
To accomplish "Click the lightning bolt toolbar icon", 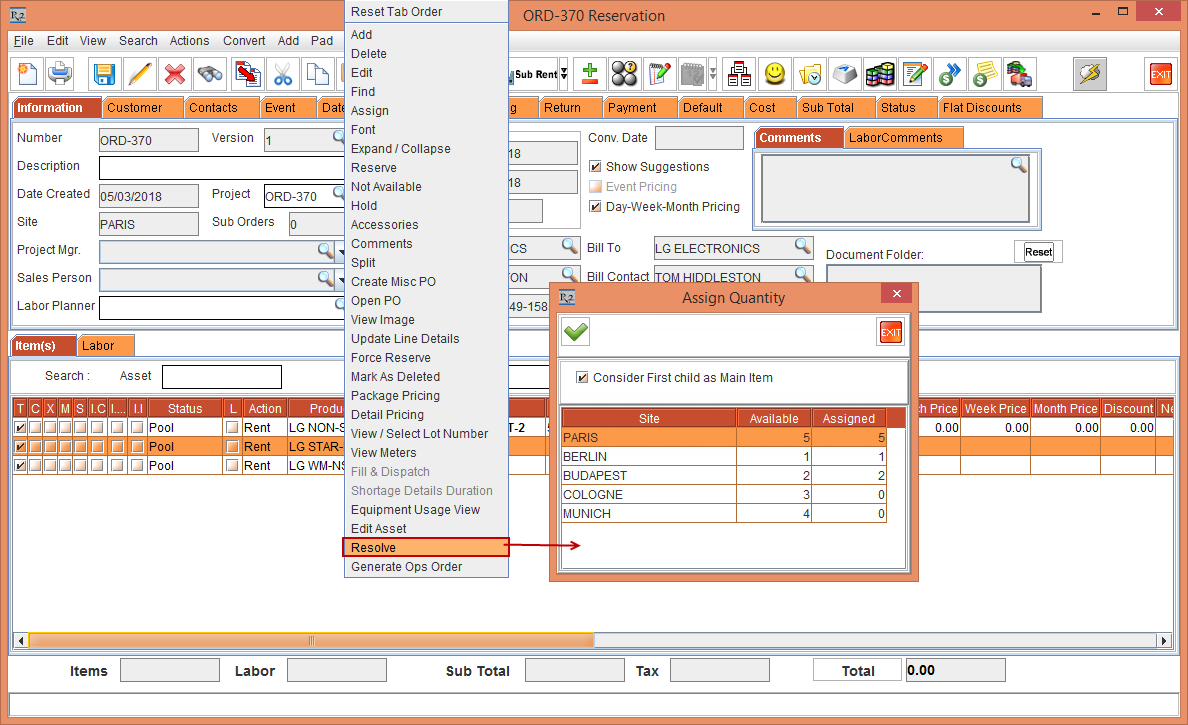I will pyautogui.click(x=1090, y=74).
